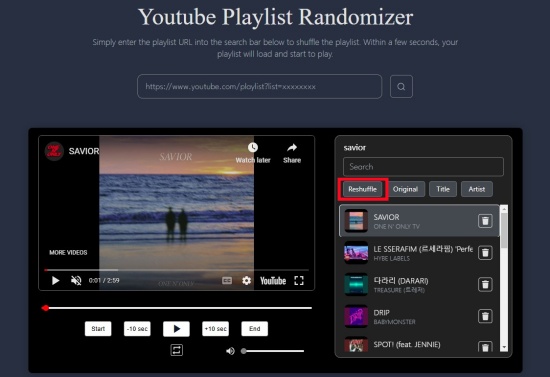This screenshot has height=377, width=550.
Task: Delete the DRIP track with trash icon
Action: coord(485,316)
